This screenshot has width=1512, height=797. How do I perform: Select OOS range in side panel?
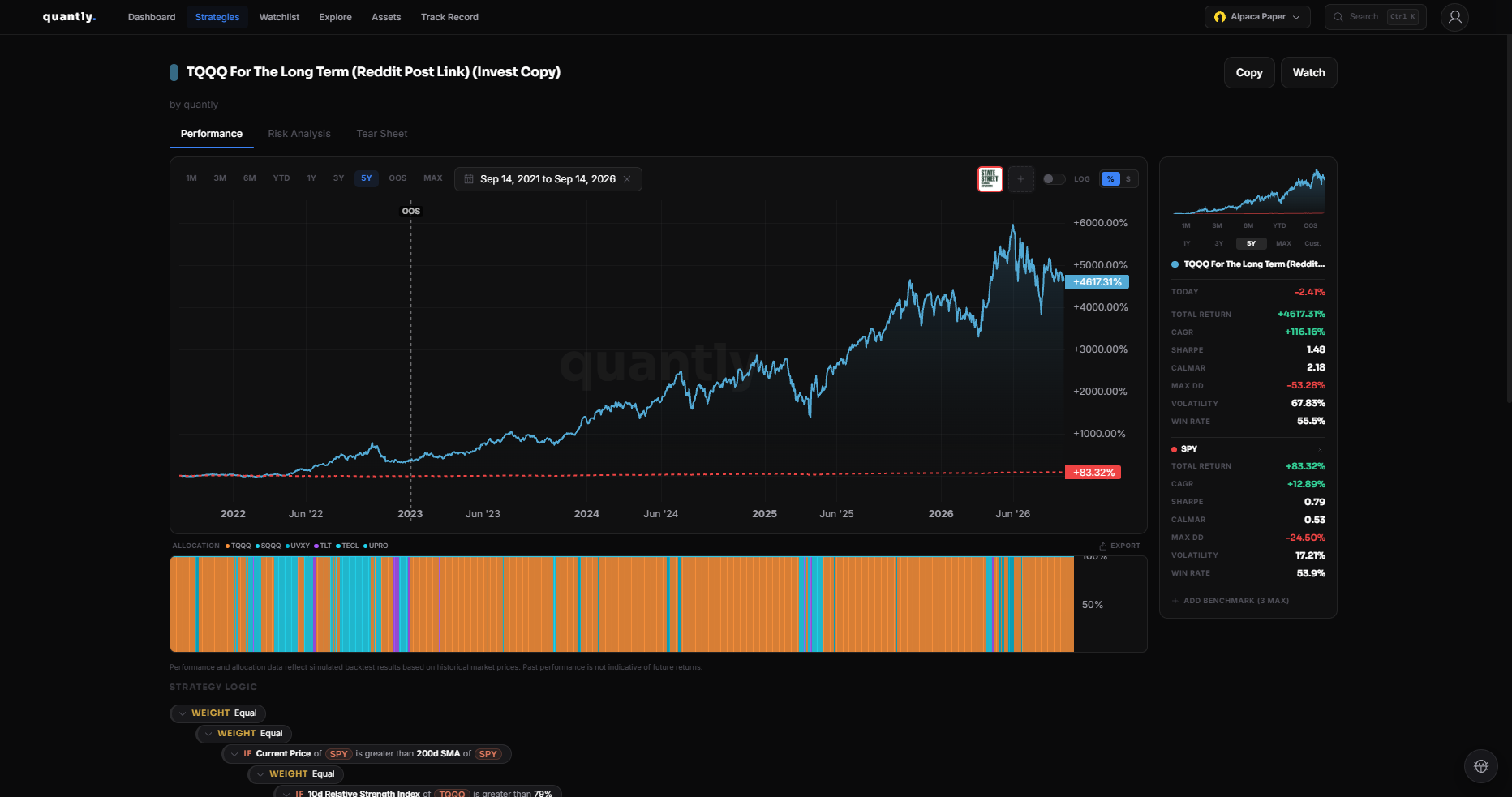click(1310, 225)
